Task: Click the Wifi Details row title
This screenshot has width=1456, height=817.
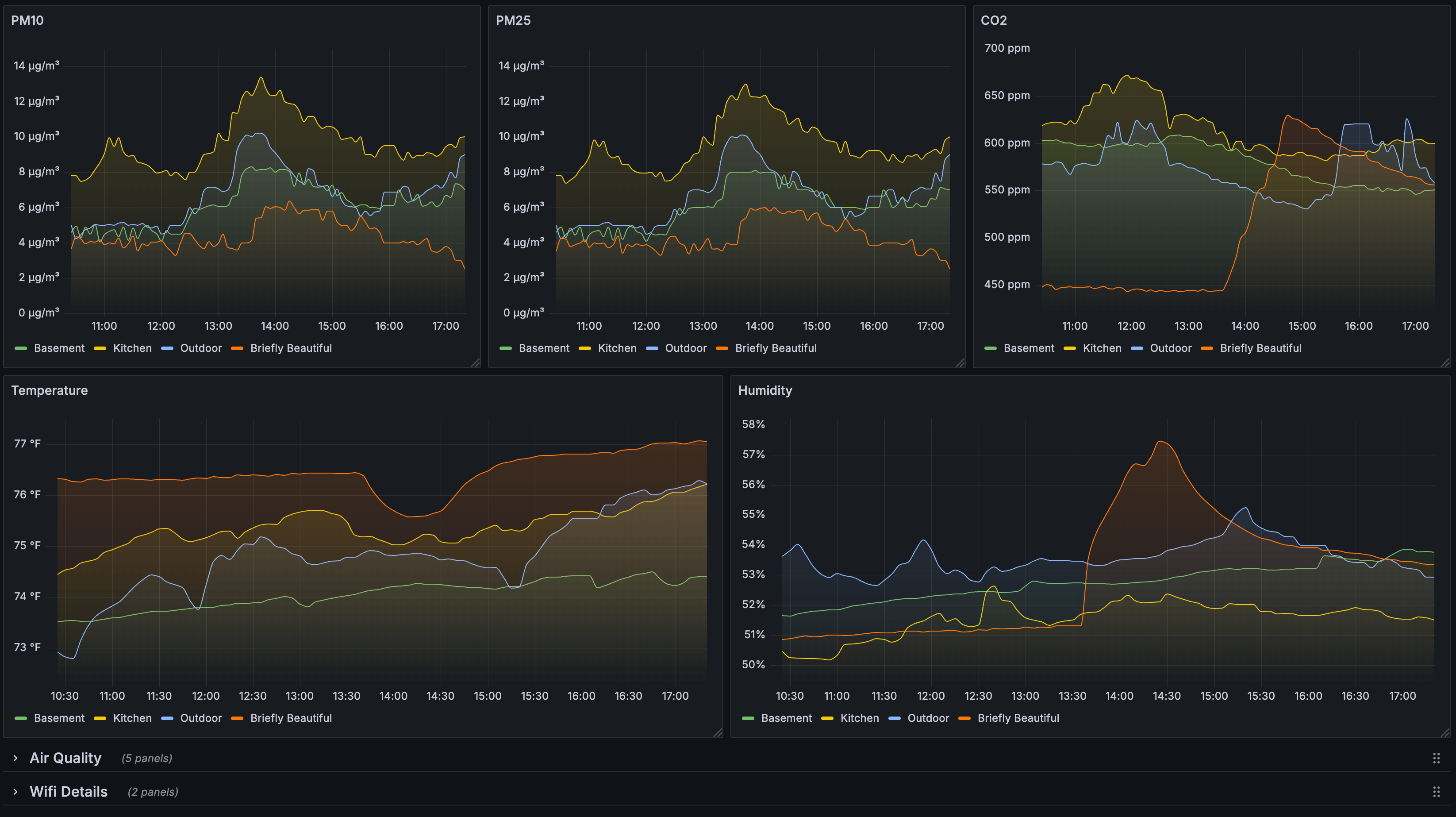Action: point(69,792)
